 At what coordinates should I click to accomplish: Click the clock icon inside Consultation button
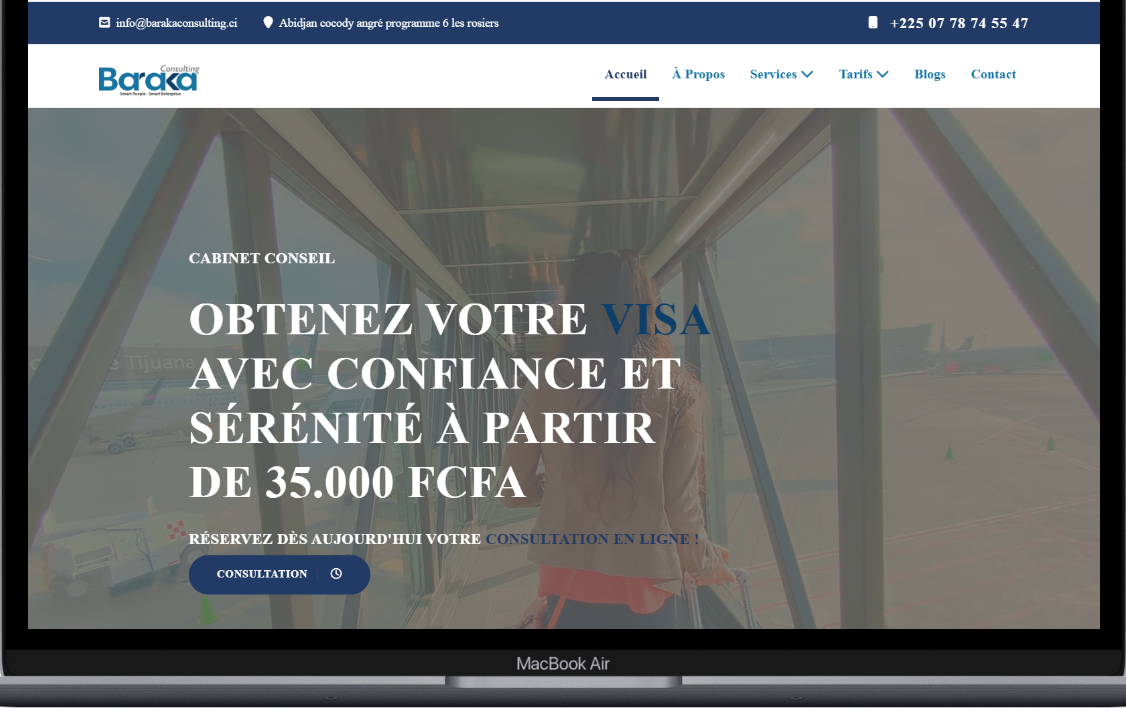[336, 574]
